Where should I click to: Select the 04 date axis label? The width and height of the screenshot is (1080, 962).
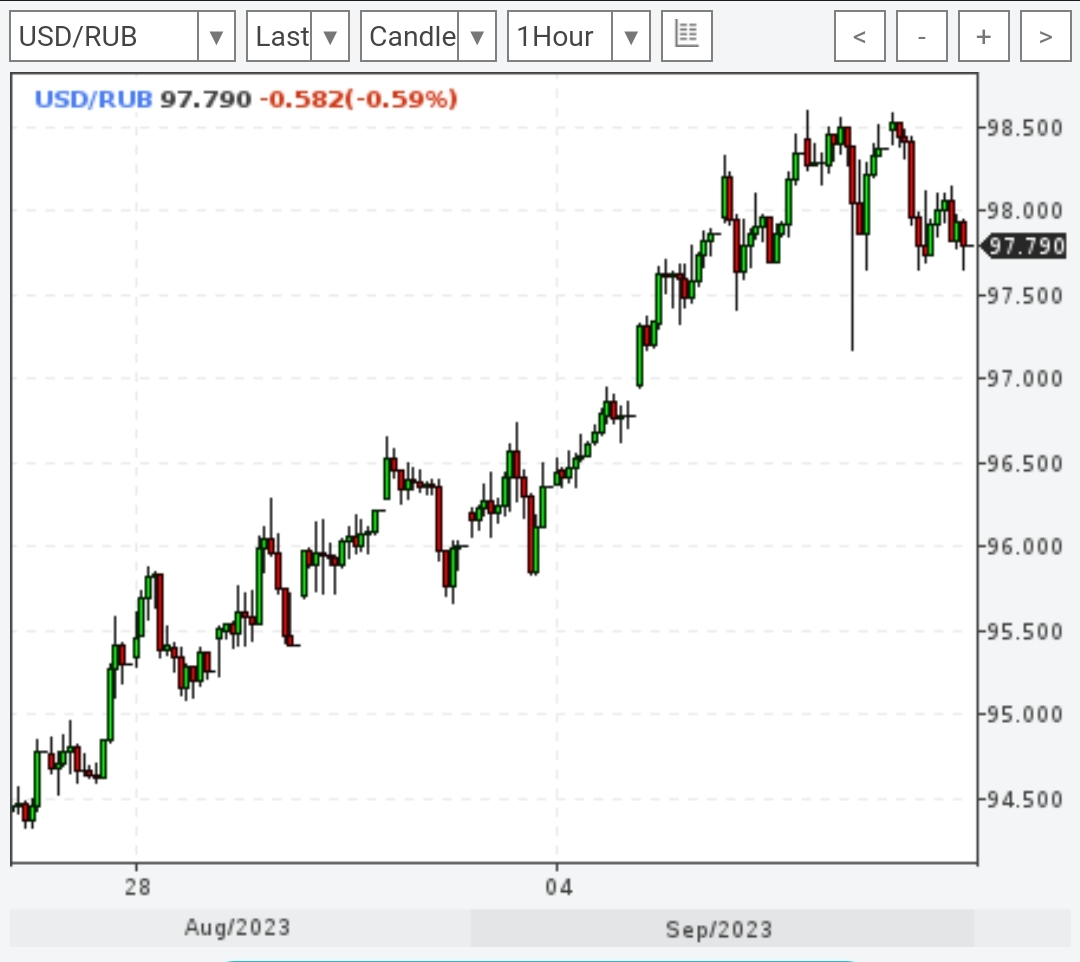tap(559, 887)
